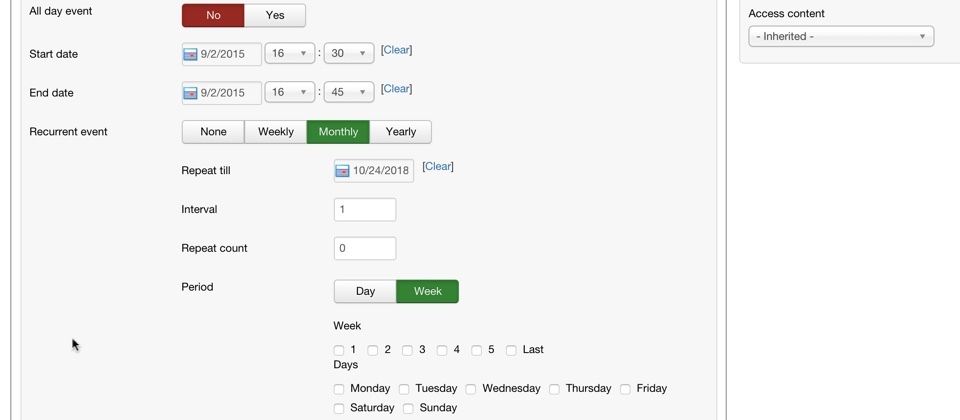The width and height of the screenshot is (960, 420).
Task: Check the week 3 checkbox
Action: (x=407, y=350)
